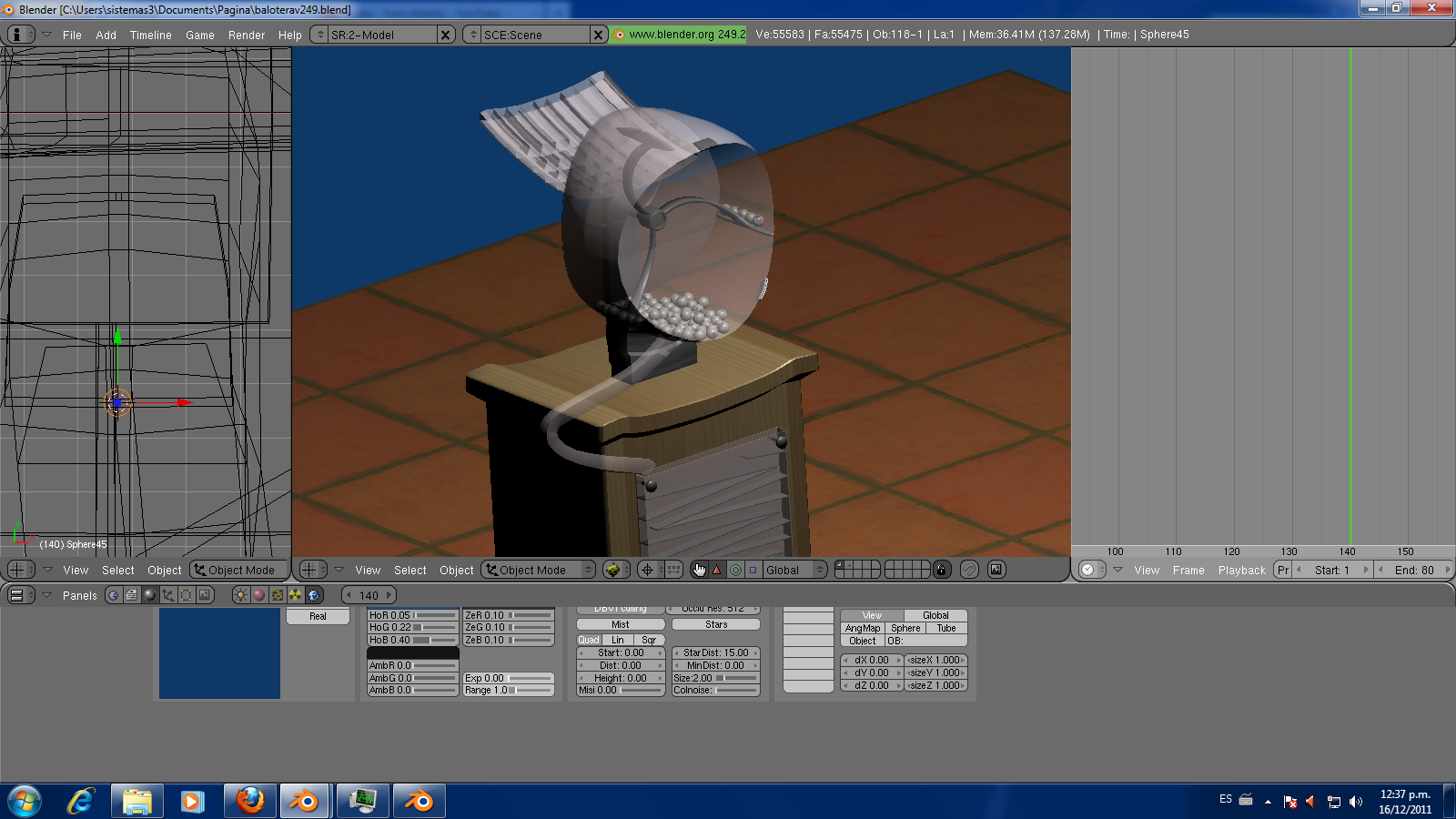1456x819 pixels.
Task: Select the triangle translate manipulator icon
Action: tap(716, 570)
